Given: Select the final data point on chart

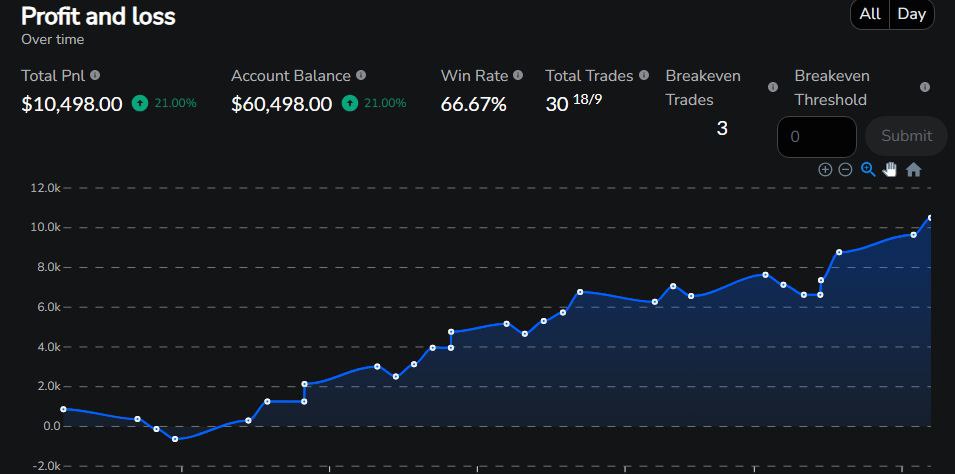Looking at the screenshot, I should click(931, 218).
